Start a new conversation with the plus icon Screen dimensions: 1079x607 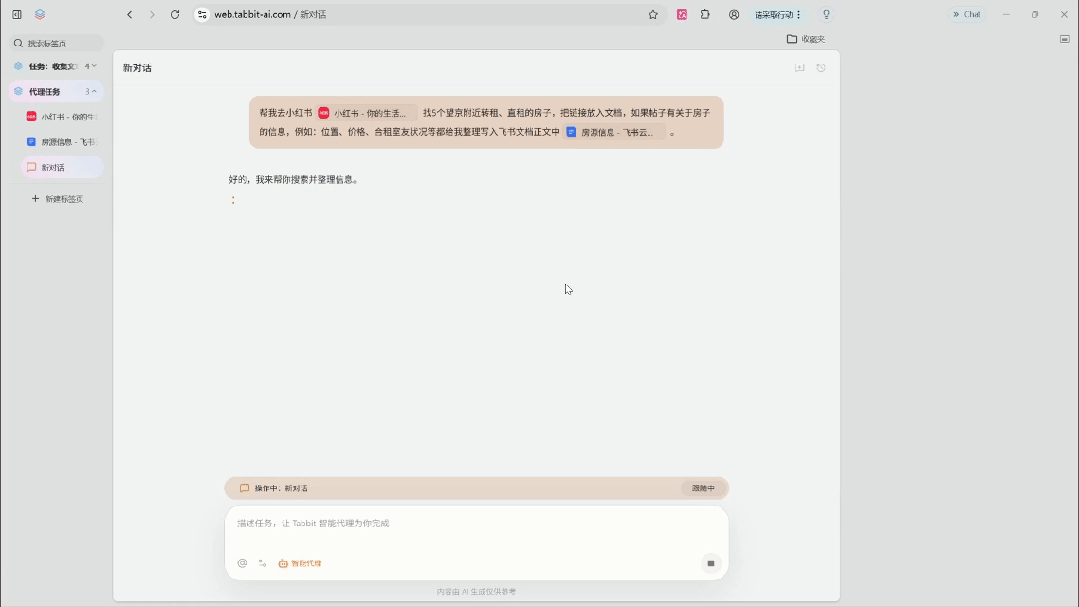pyautogui.click(x=800, y=67)
